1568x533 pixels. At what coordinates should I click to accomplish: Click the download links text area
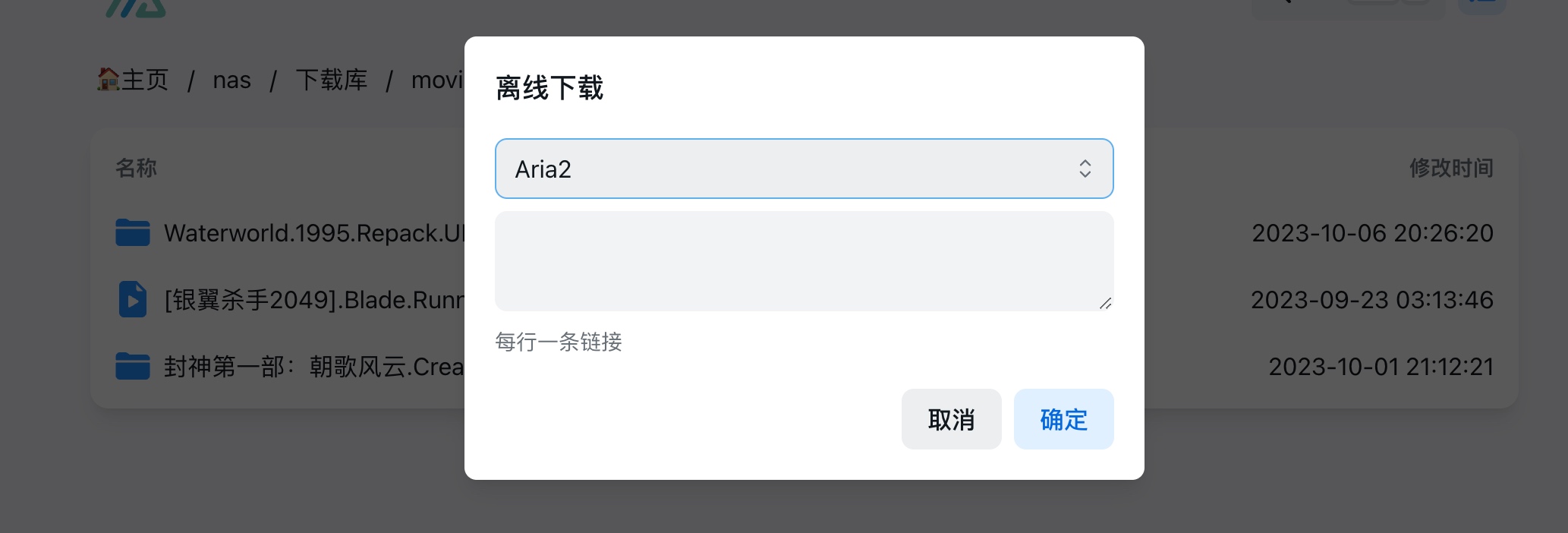[x=804, y=260]
